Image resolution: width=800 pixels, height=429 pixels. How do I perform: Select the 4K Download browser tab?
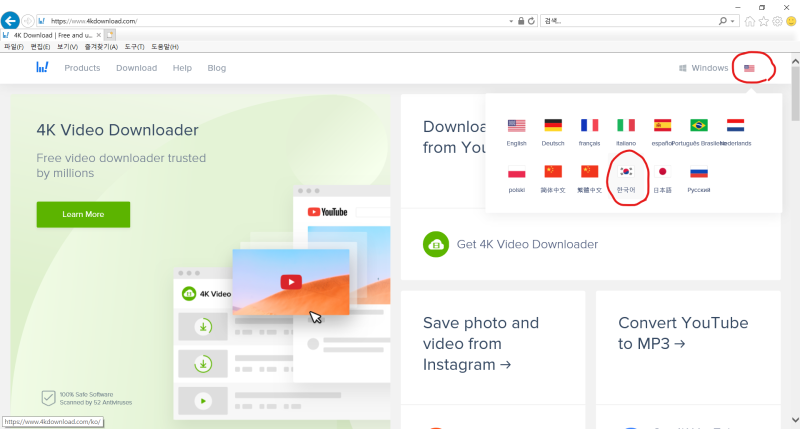tap(52, 35)
